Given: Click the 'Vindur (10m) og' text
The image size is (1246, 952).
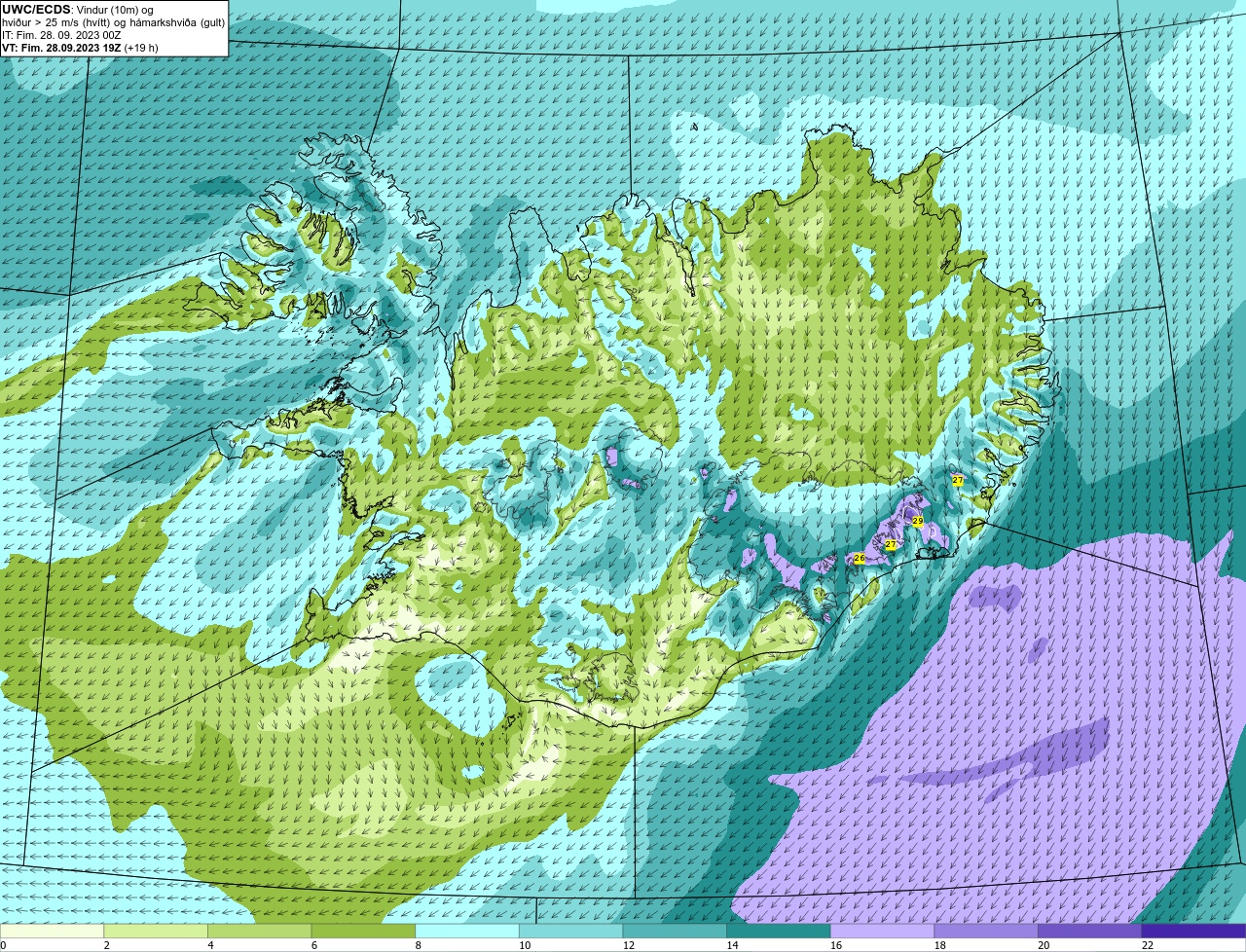Looking at the screenshot, I should tap(114, 10).
